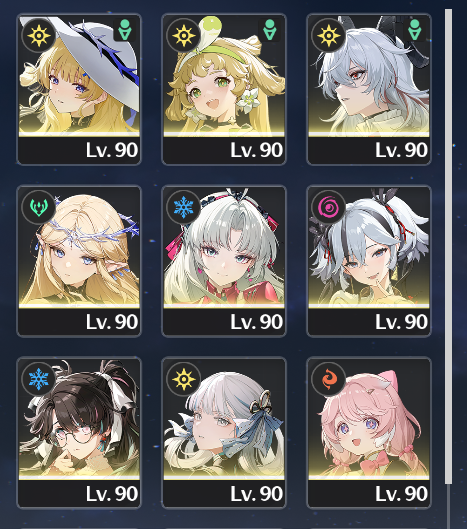
Task: Click Lv. 90 label under red-ribbon girl
Action: click(256, 322)
